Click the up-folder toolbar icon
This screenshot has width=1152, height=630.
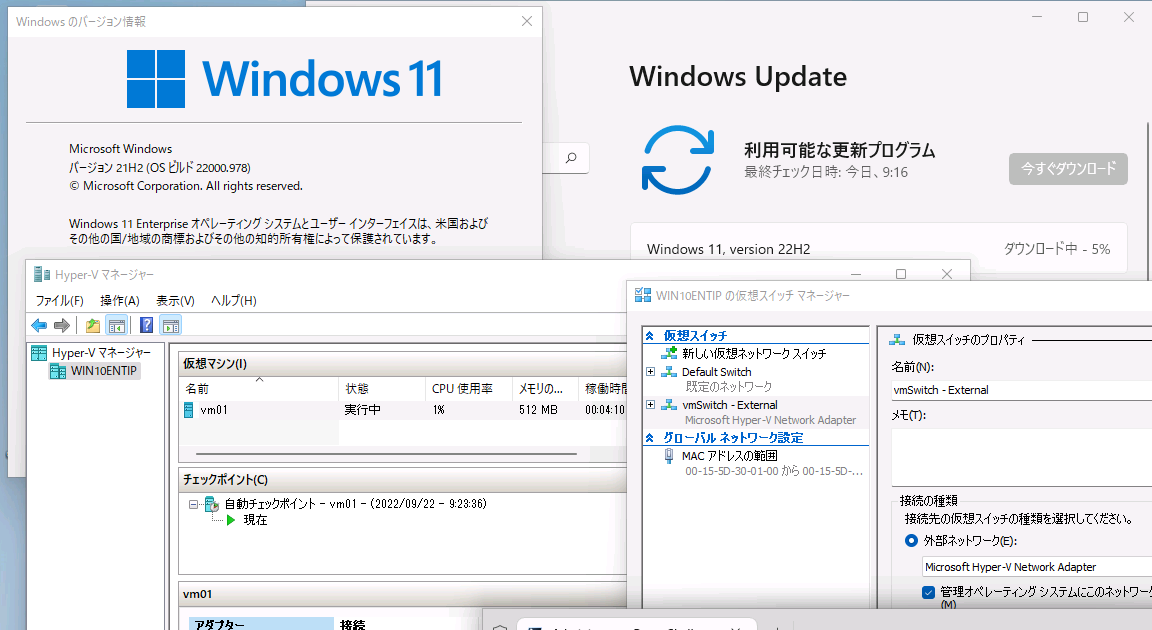click(93, 325)
